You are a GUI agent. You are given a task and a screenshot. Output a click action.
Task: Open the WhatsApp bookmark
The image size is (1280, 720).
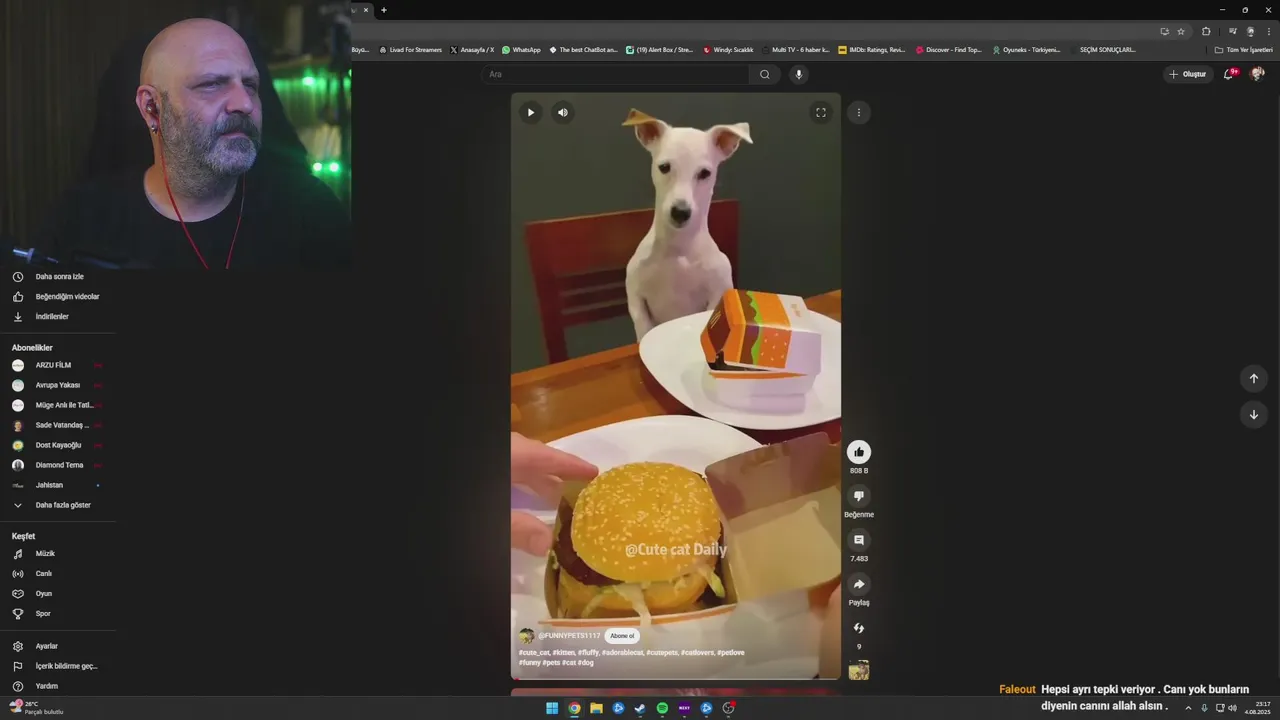point(521,49)
